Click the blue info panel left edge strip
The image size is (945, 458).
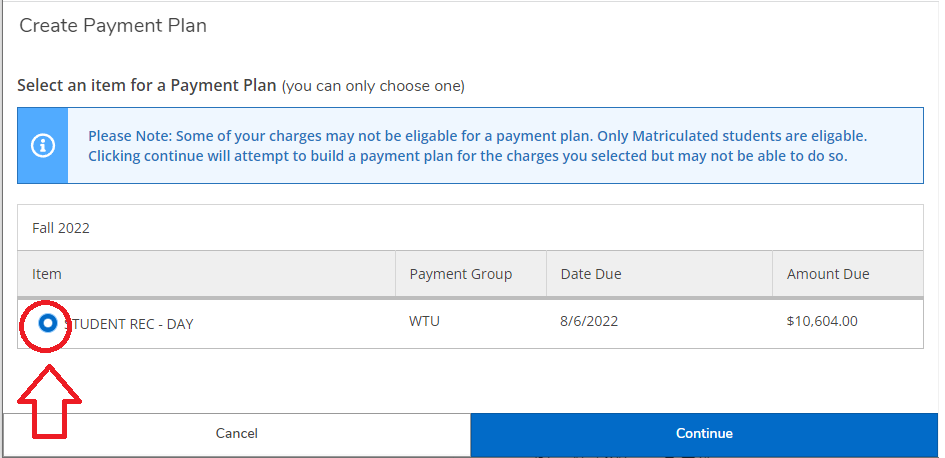(43, 146)
